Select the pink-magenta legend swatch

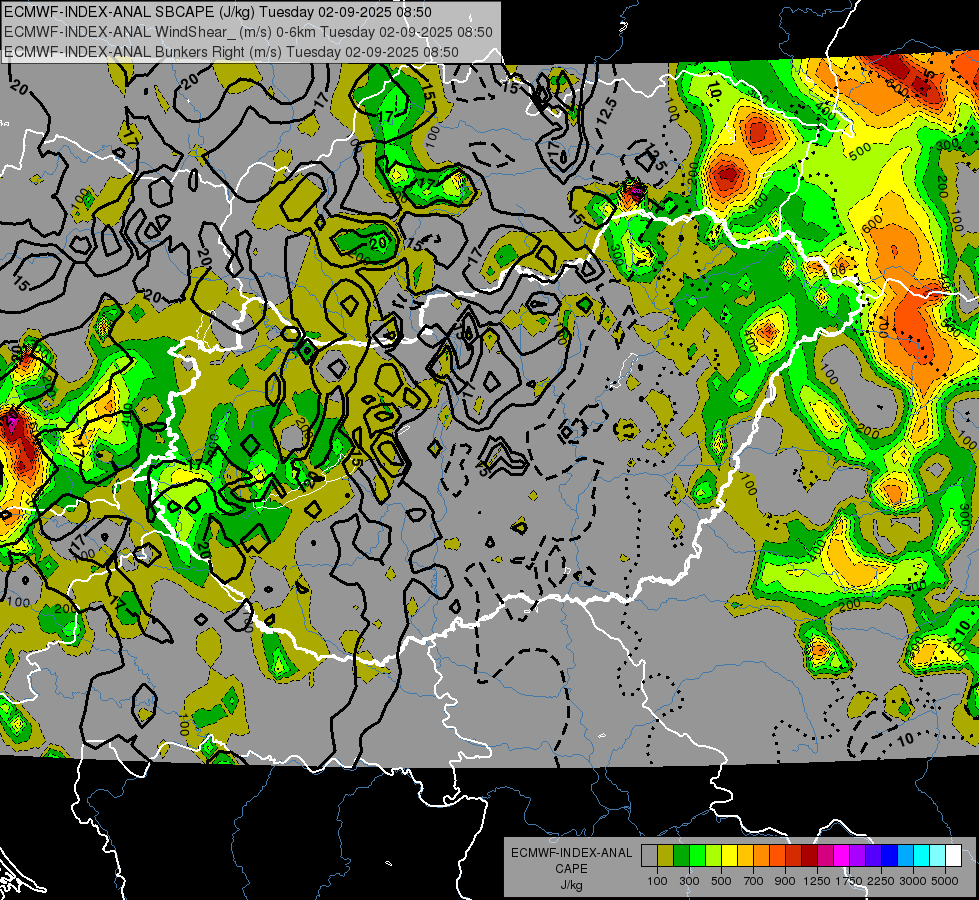(825, 856)
